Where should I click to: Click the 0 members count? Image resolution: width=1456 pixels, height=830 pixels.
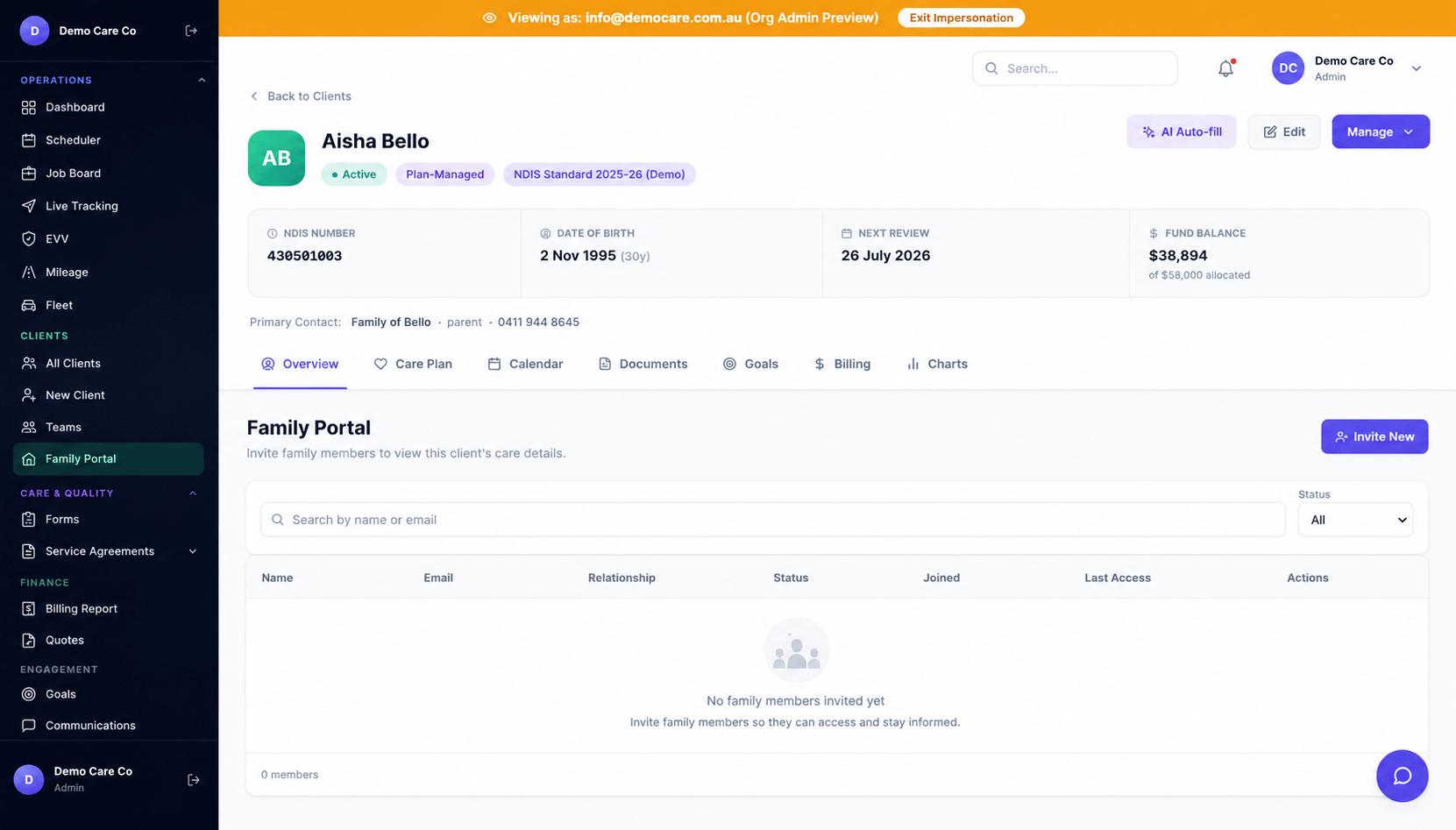pyautogui.click(x=289, y=775)
